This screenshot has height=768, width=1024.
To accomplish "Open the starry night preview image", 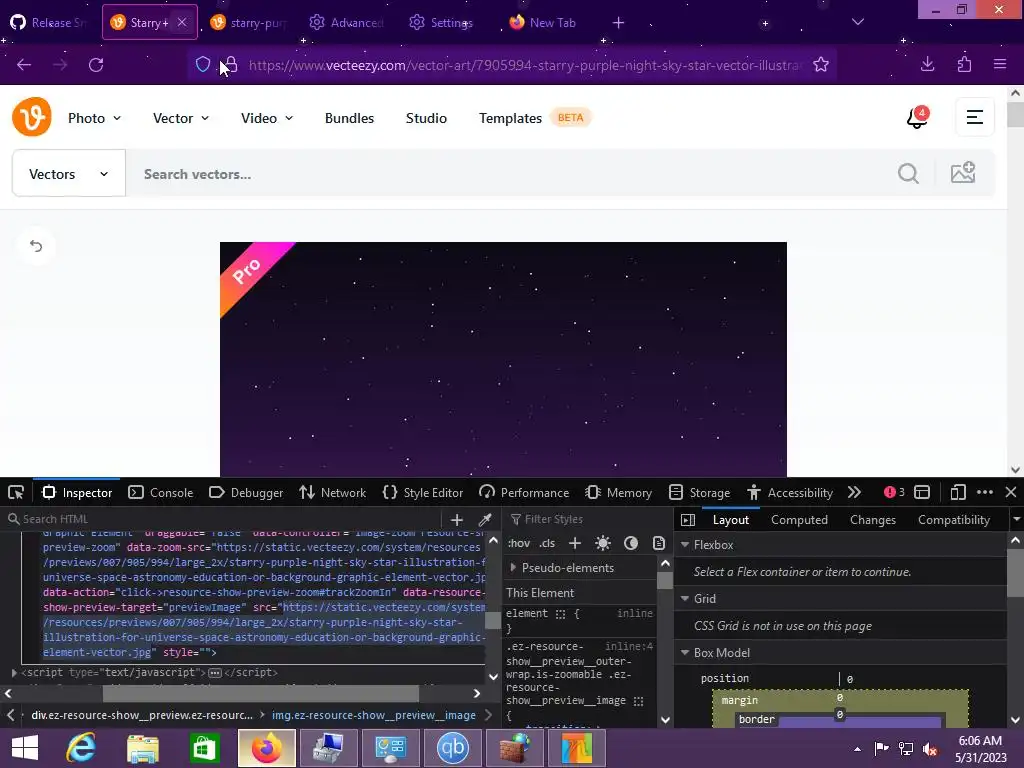I will tap(503, 359).
